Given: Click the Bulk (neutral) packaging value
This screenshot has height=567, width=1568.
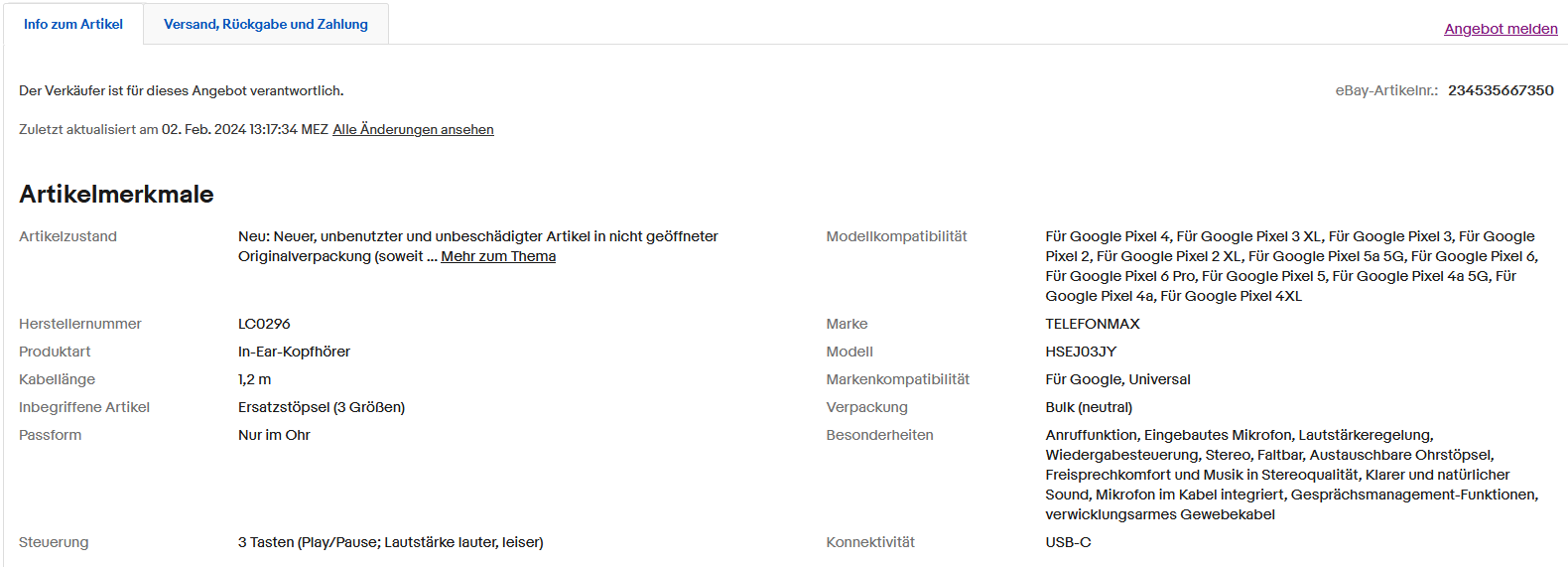Looking at the screenshot, I should click(1088, 407).
